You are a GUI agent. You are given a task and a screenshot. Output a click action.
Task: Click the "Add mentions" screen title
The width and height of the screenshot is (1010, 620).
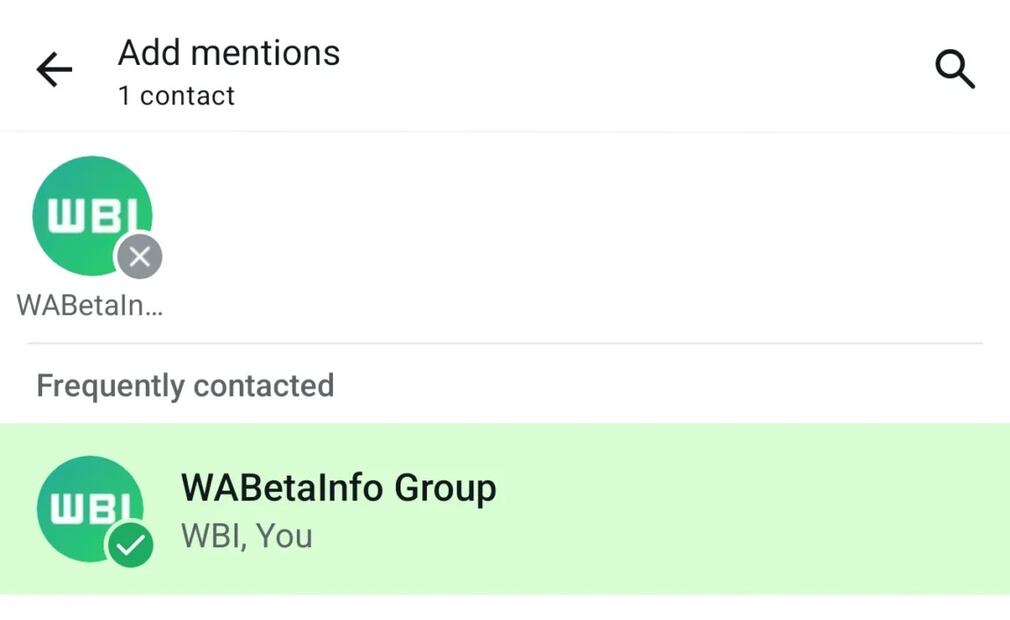click(229, 53)
